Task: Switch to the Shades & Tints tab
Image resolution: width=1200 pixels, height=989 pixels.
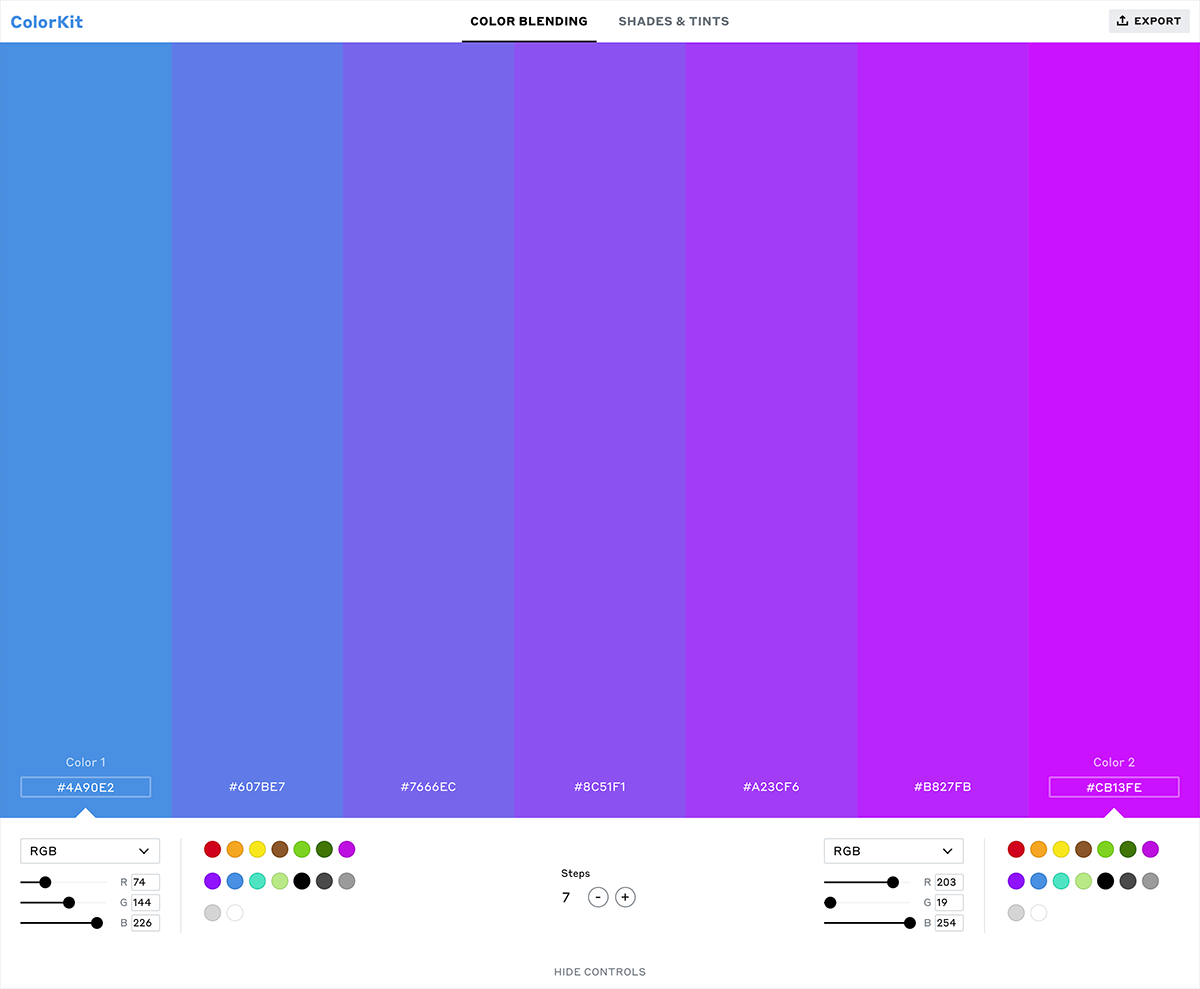Action: click(673, 21)
